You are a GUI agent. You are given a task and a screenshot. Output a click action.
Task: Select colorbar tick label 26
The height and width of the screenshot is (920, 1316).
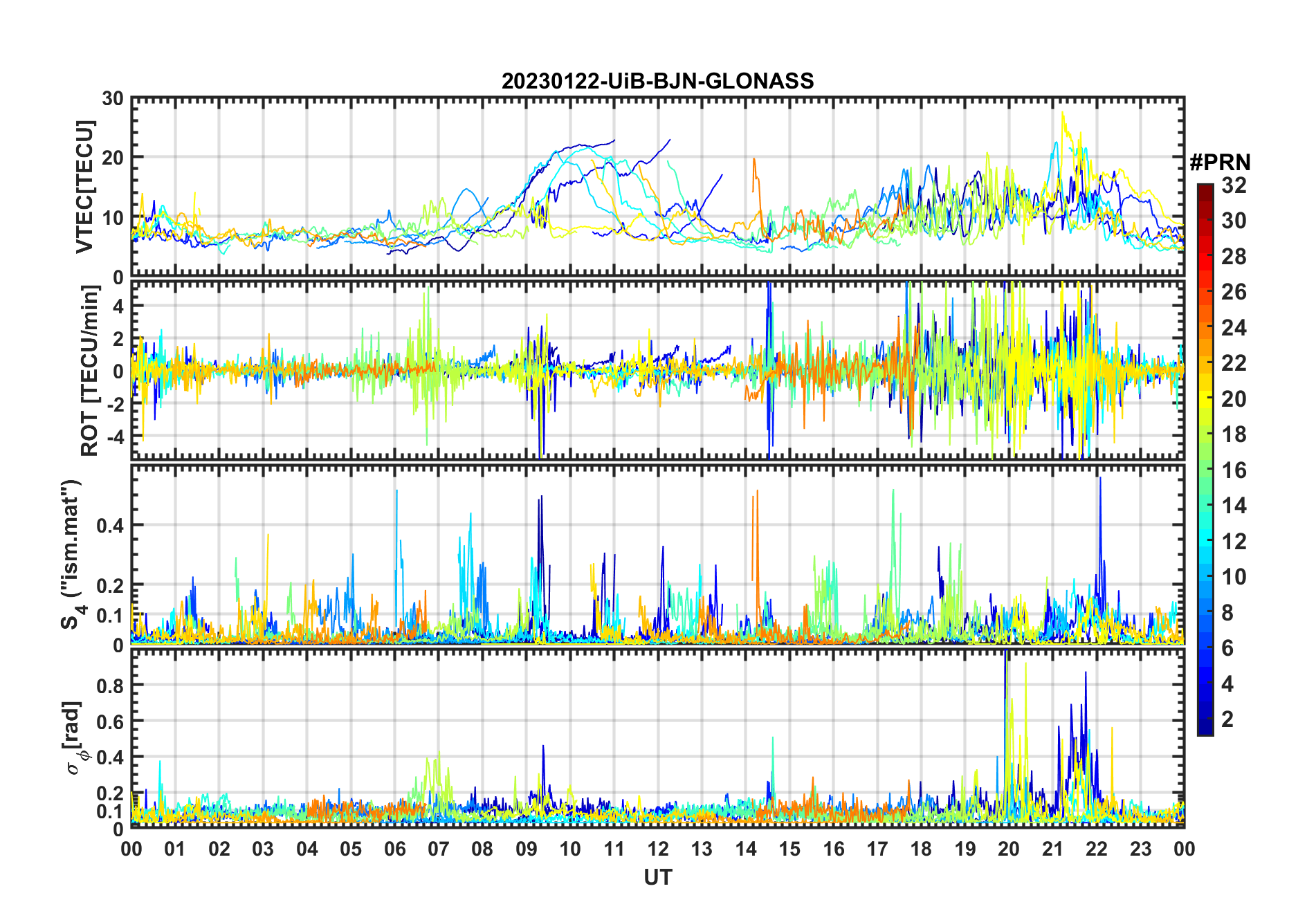click(x=1234, y=292)
